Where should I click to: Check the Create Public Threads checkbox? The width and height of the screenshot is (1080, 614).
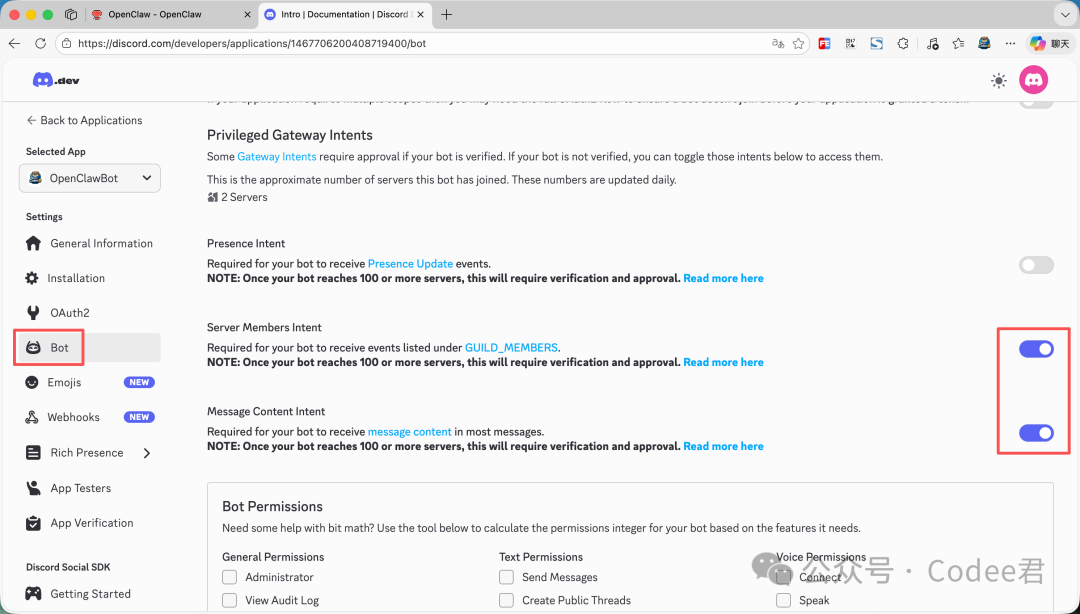[506, 600]
